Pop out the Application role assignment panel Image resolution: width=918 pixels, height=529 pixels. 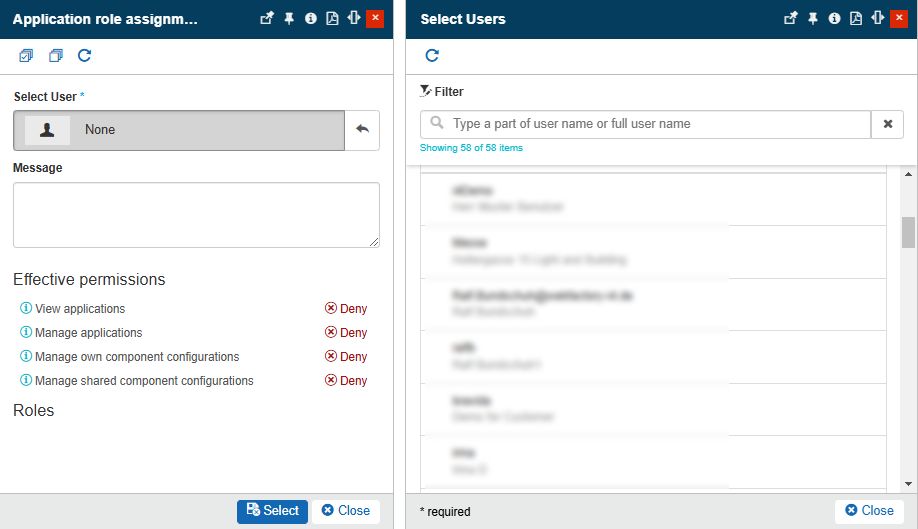click(267, 18)
